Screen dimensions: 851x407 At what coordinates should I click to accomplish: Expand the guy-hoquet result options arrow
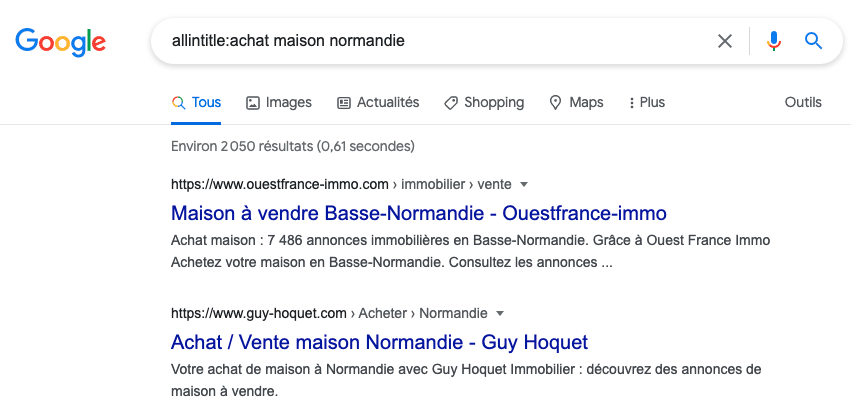tap(500, 313)
